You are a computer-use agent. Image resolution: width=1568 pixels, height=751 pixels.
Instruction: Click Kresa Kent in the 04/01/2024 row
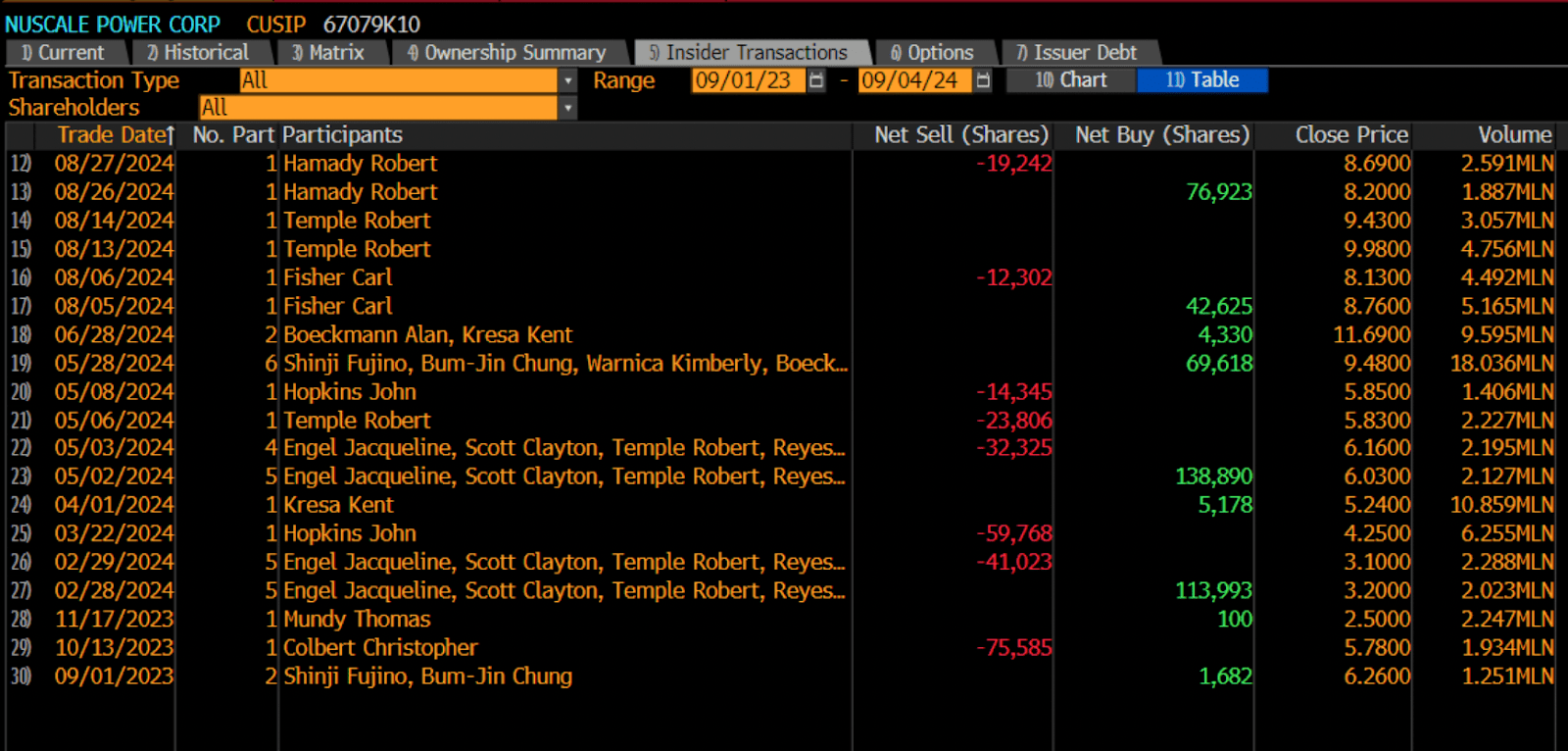click(338, 505)
